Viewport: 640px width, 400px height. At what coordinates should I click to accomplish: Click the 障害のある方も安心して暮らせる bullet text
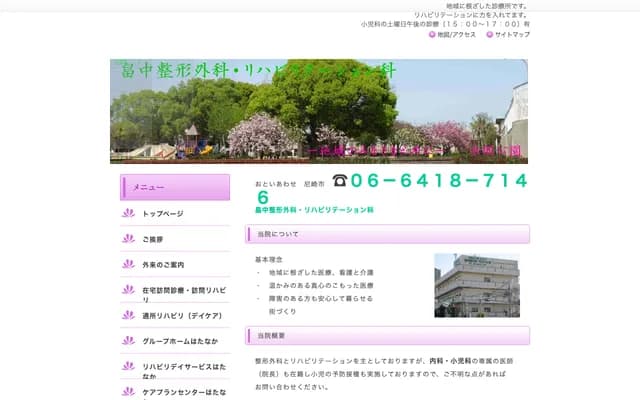tap(321, 299)
